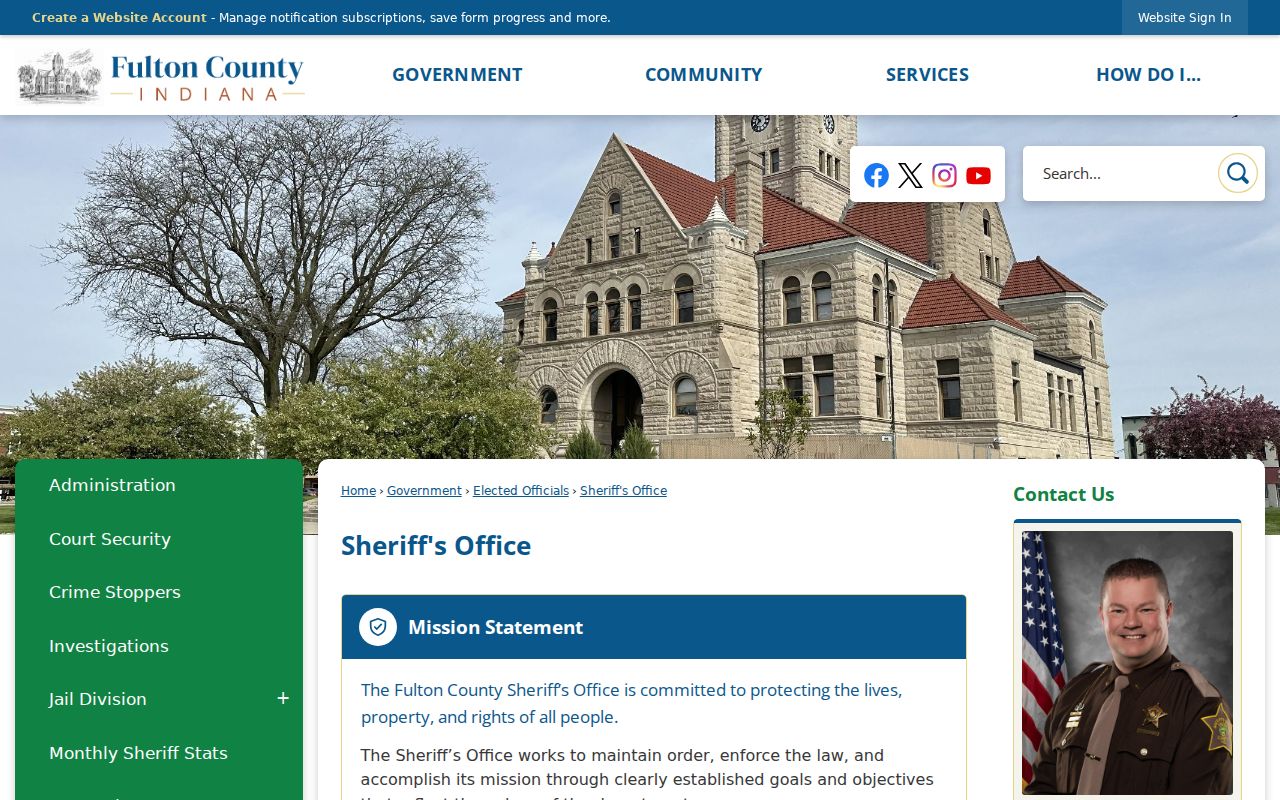This screenshot has width=1280, height=800.
Task: Open the Services menu
Action: [x=927, y=75]
